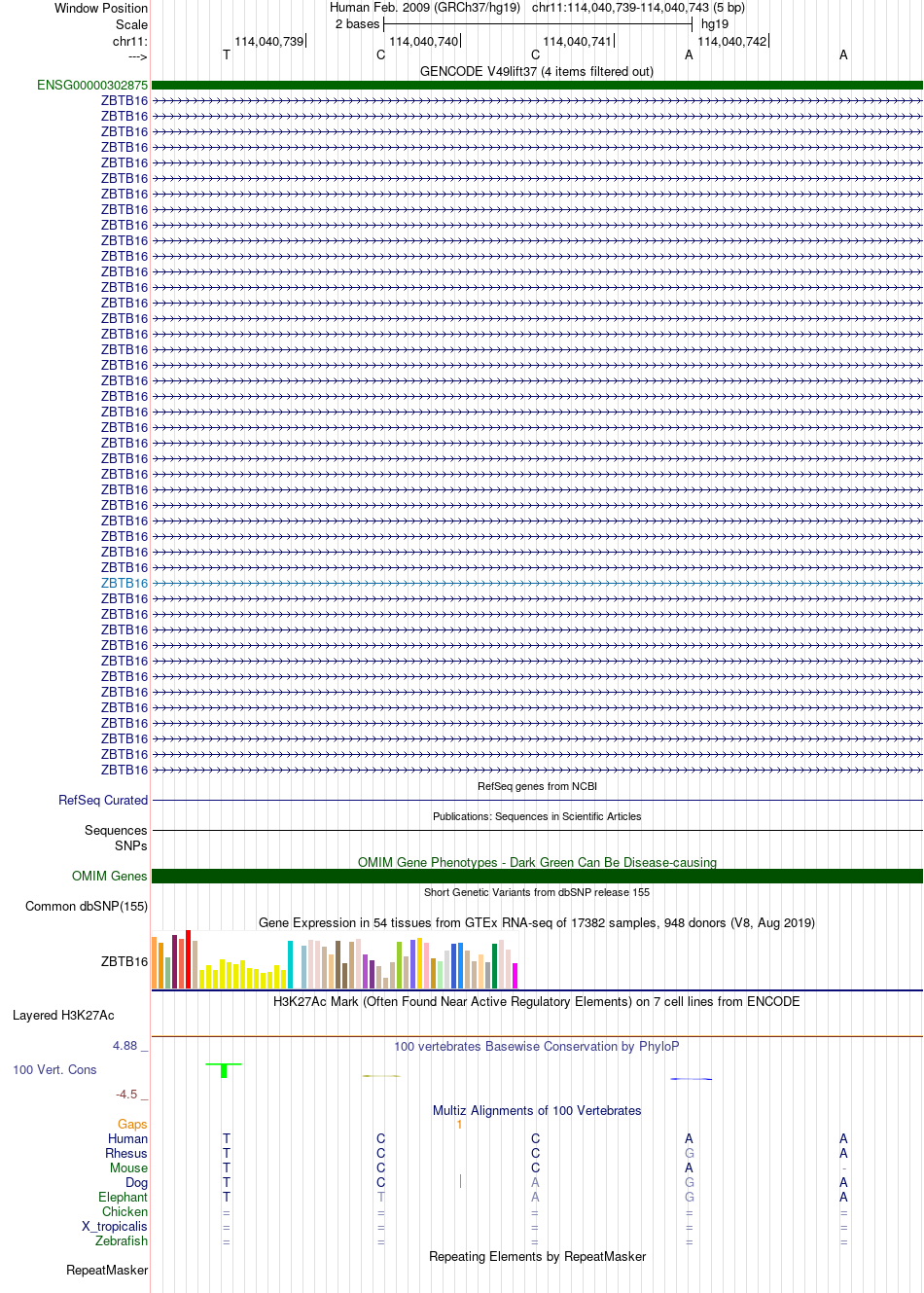The width and height of the screenshot is (924, 1293).
Task: Click the chr11: ruler label
Action: point(130,42)
